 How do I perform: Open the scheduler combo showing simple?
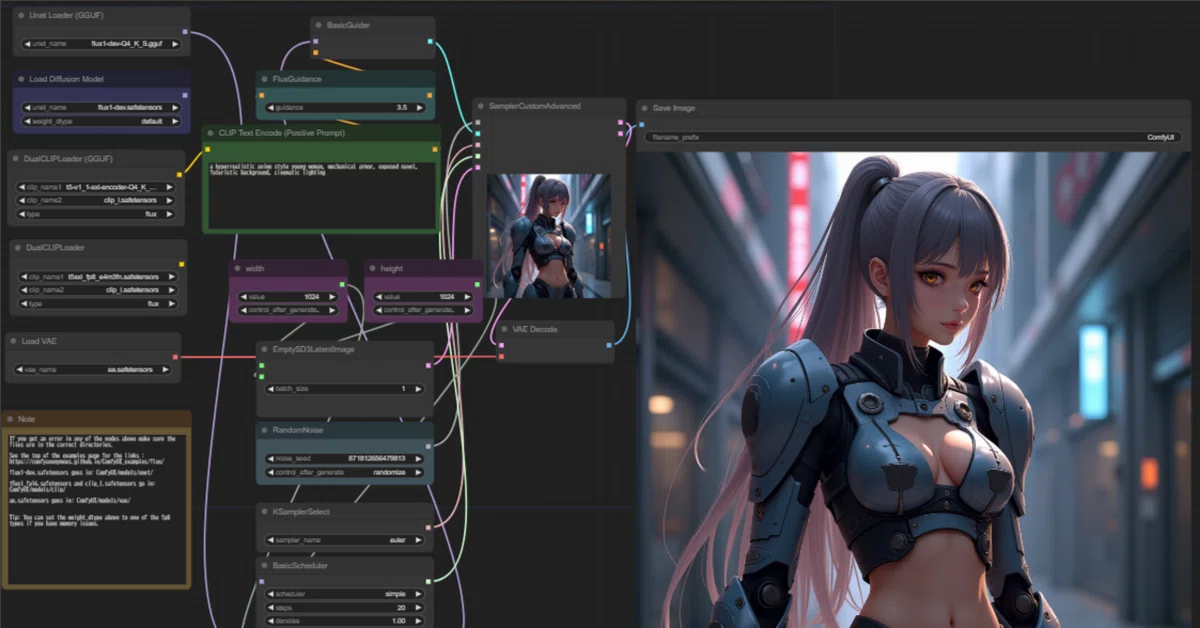coord(344,594)
